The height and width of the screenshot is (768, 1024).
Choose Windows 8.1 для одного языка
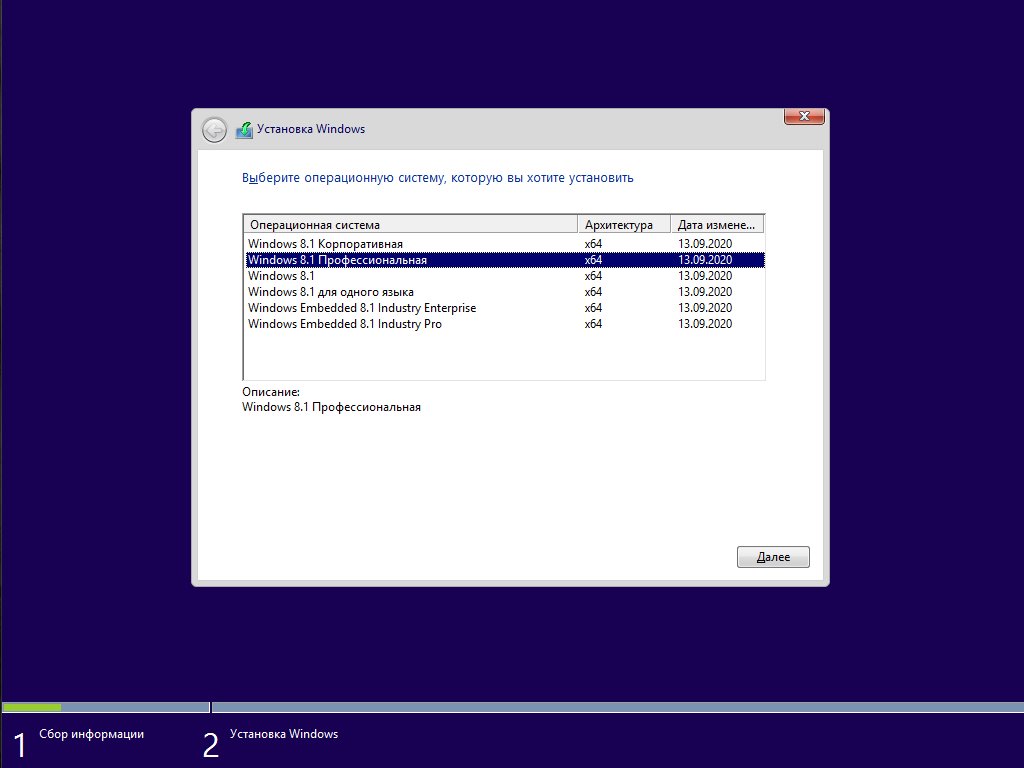[x=330, y=292]
